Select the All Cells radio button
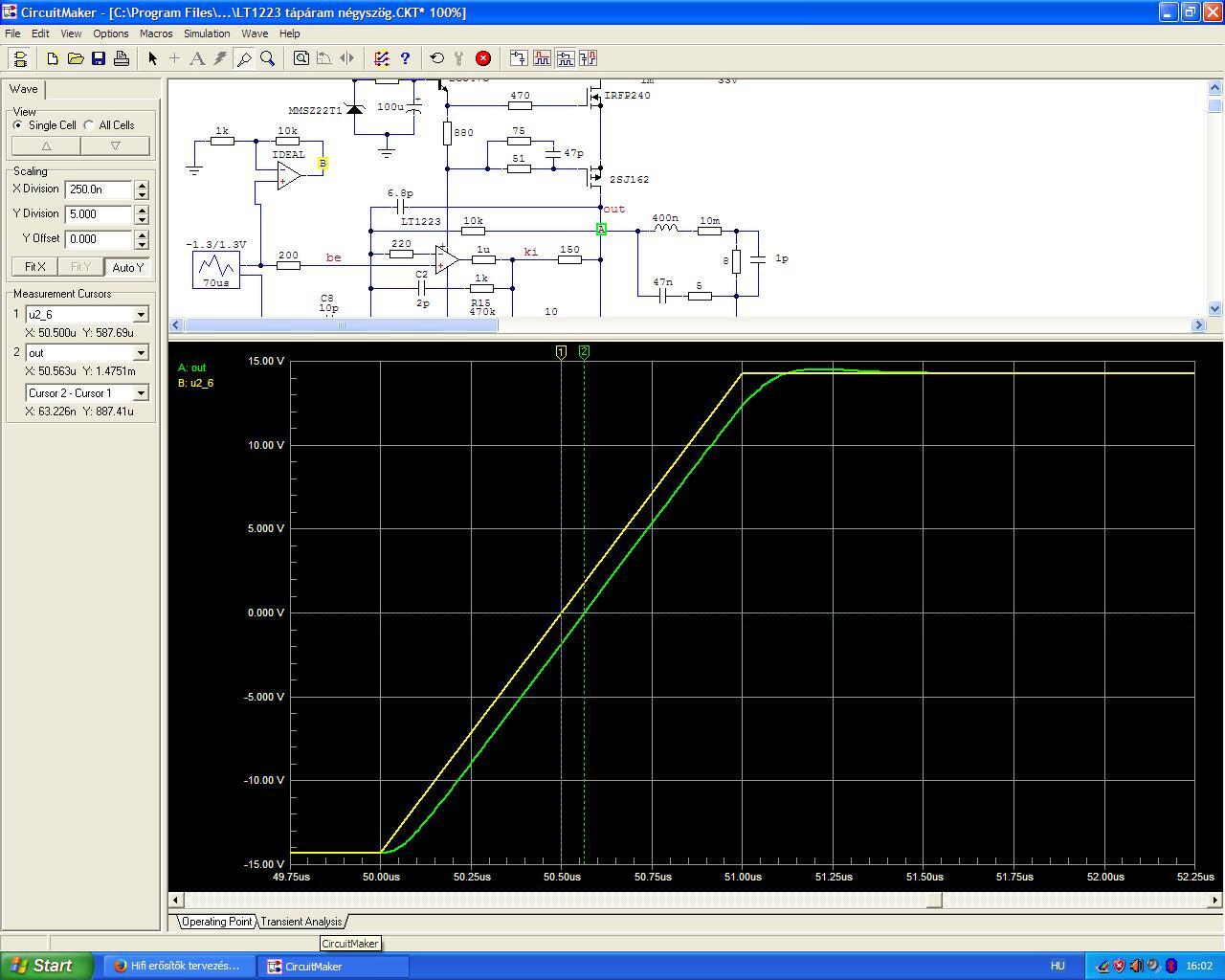The width and height of the screenshot is (1225, 980). tap(89, 125)
